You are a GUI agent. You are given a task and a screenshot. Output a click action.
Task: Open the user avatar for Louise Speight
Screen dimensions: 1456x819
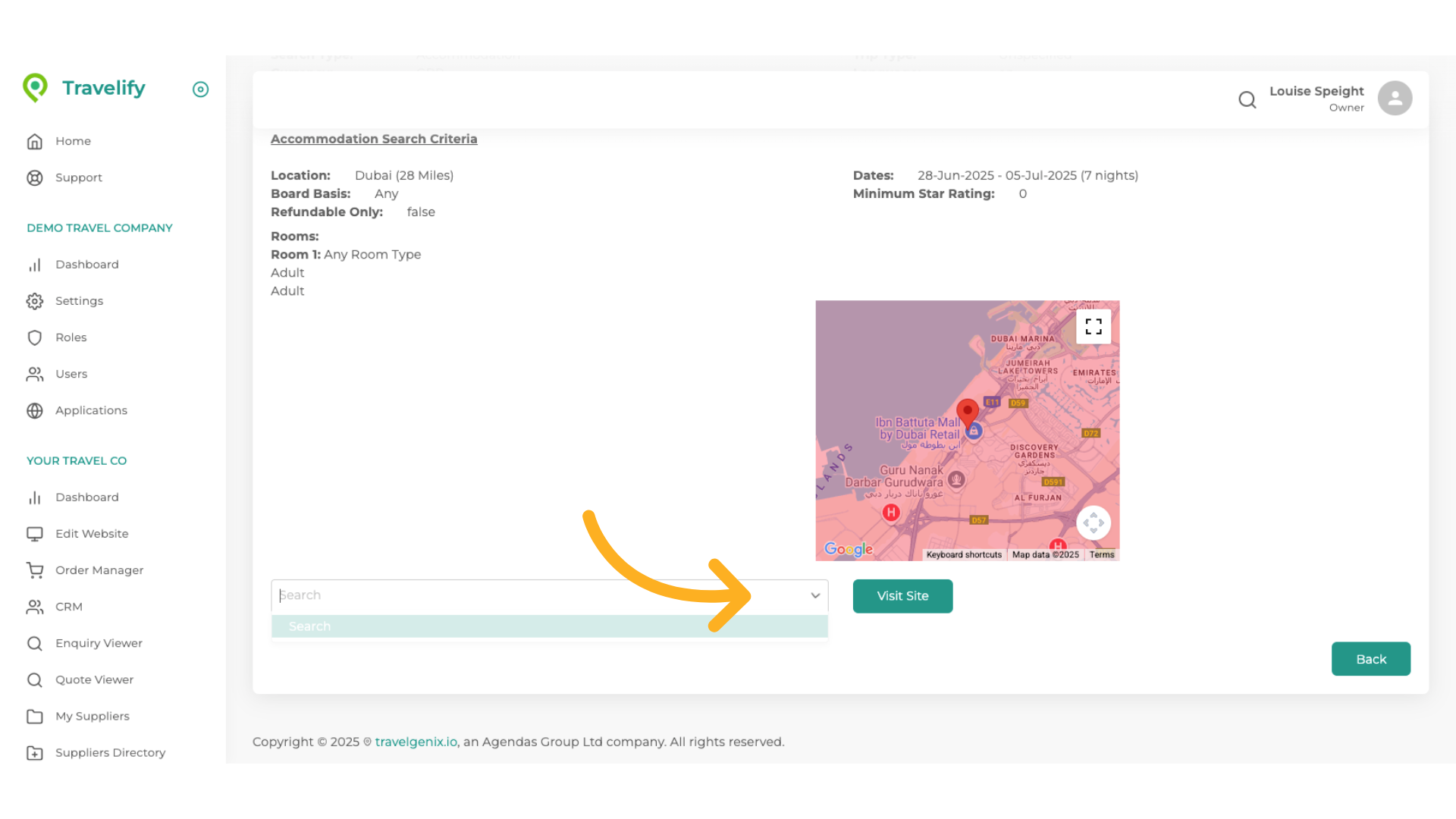1395,98
